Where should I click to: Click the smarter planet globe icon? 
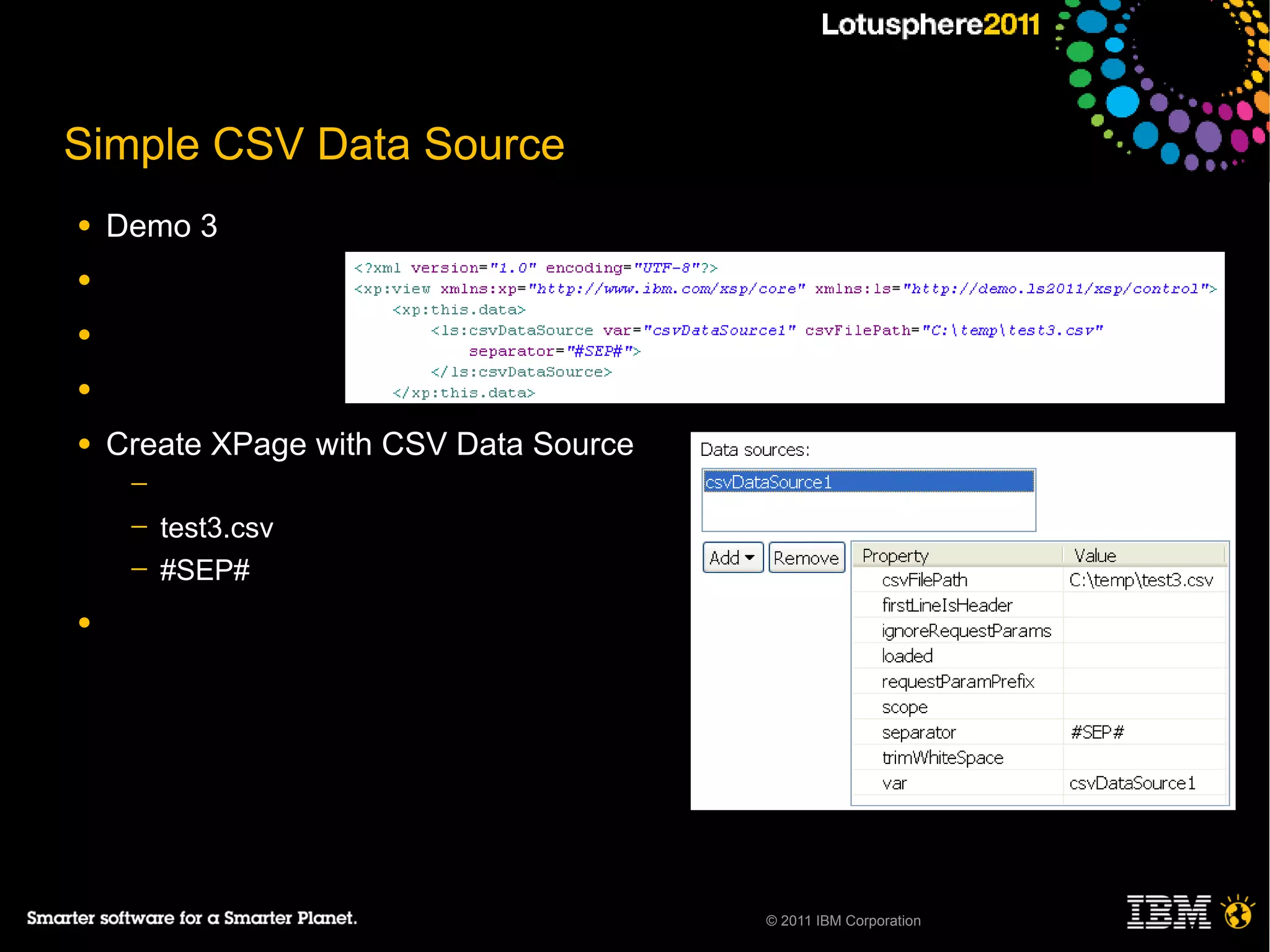pyautogui.click(x=1238, y=912)
